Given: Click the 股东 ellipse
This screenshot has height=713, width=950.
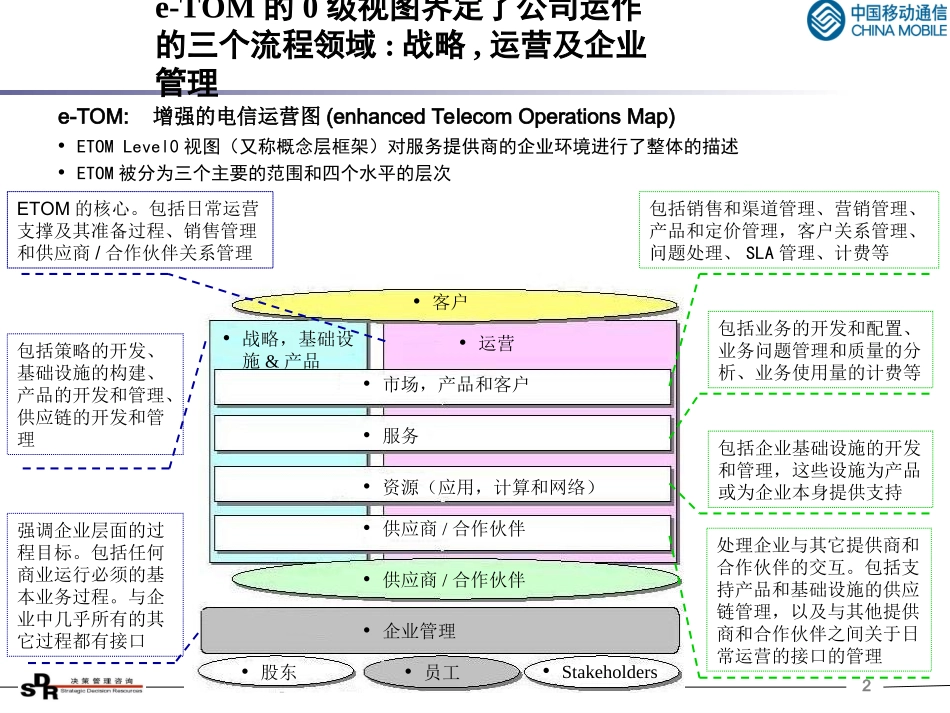Looking at the screenshot, I should (x=276, y=672).
